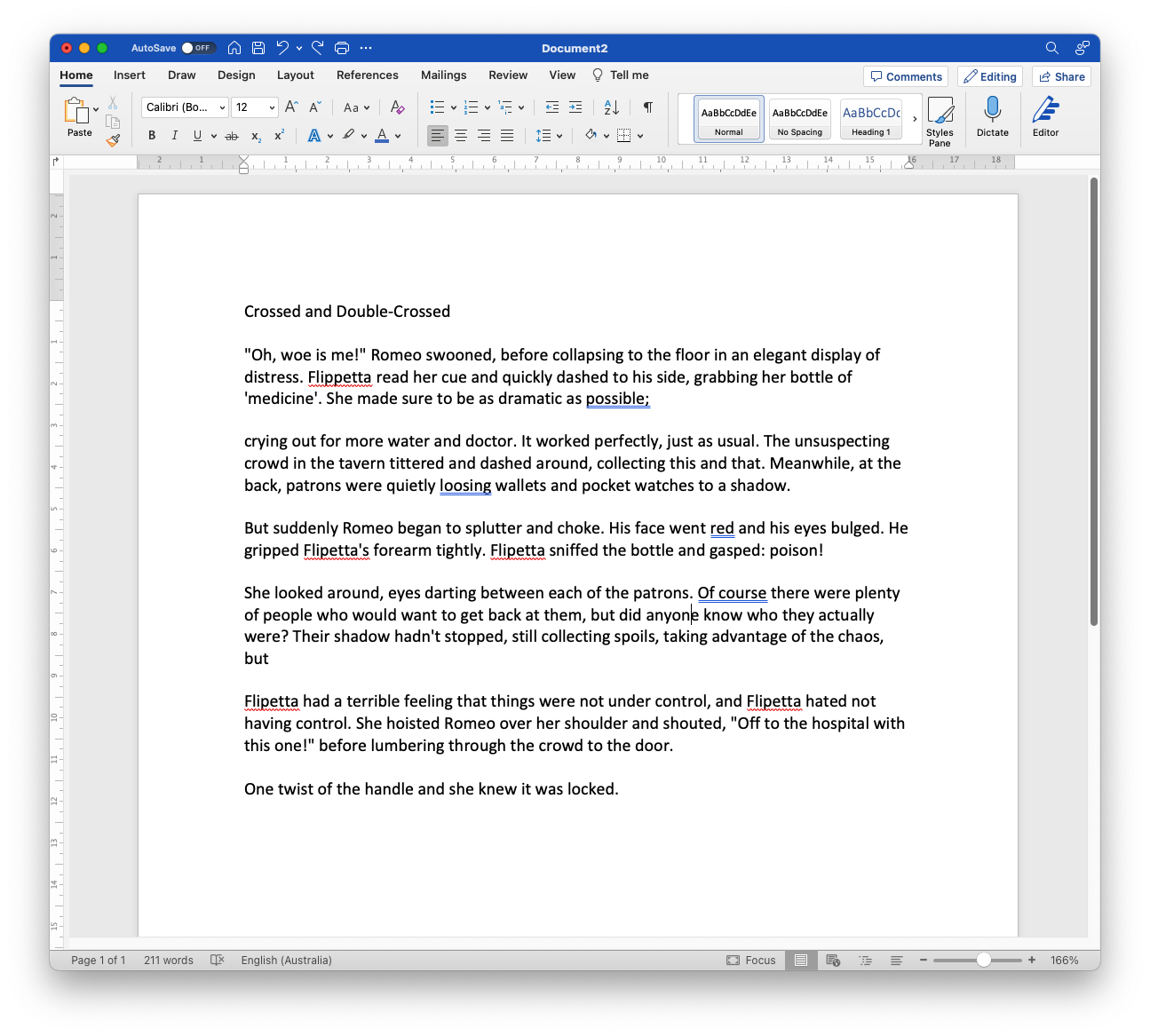Image resolution: width=1150 pixels, height=1036 pixels.
Task: Click the Share button
Action: point(1062,76)
